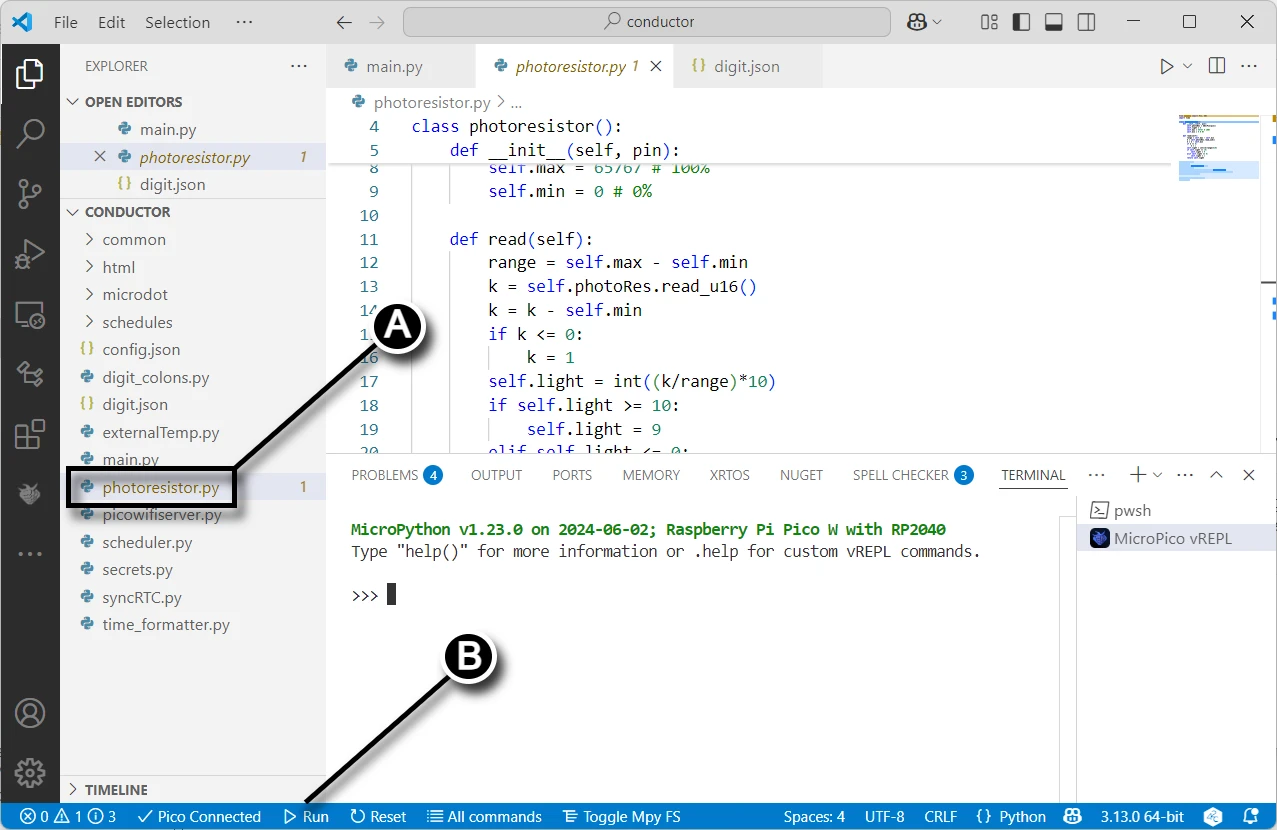The height and width of the screenshot is (830, 1277).
Task: Open the File menu
Action: point(66,22)
